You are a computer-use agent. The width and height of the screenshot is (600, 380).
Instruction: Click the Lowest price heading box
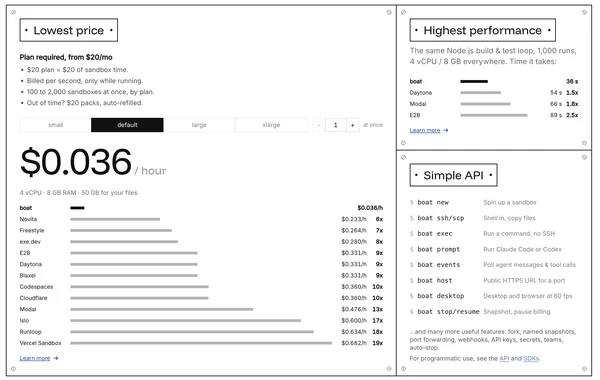pos(69,30)
